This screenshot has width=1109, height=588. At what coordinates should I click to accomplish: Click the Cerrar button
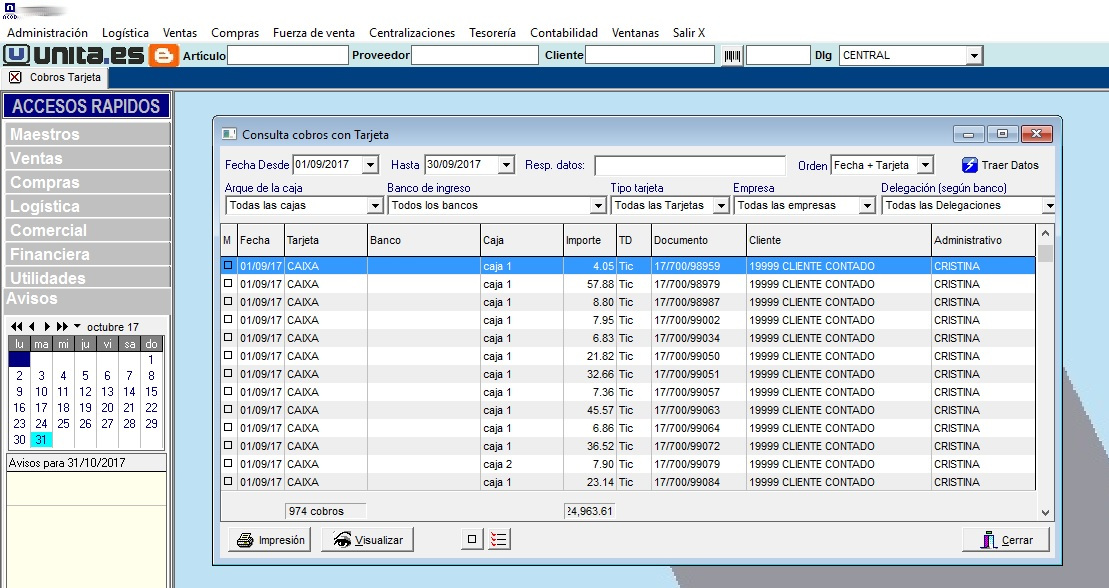[x=1006, y=540]
